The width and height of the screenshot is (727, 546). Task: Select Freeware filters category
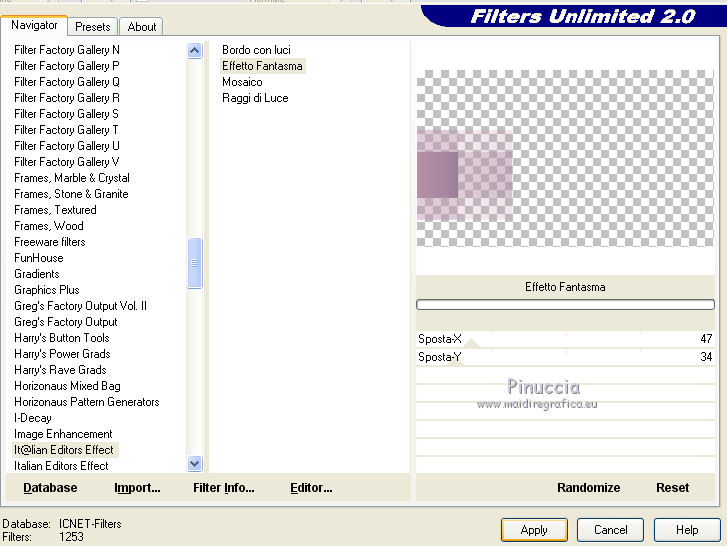click(50, 241)
